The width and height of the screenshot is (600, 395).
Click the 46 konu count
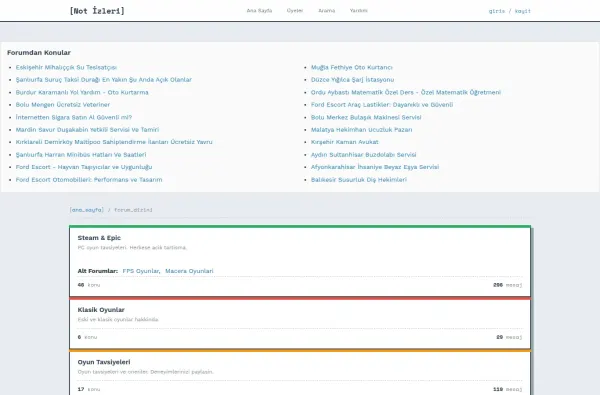89,285
